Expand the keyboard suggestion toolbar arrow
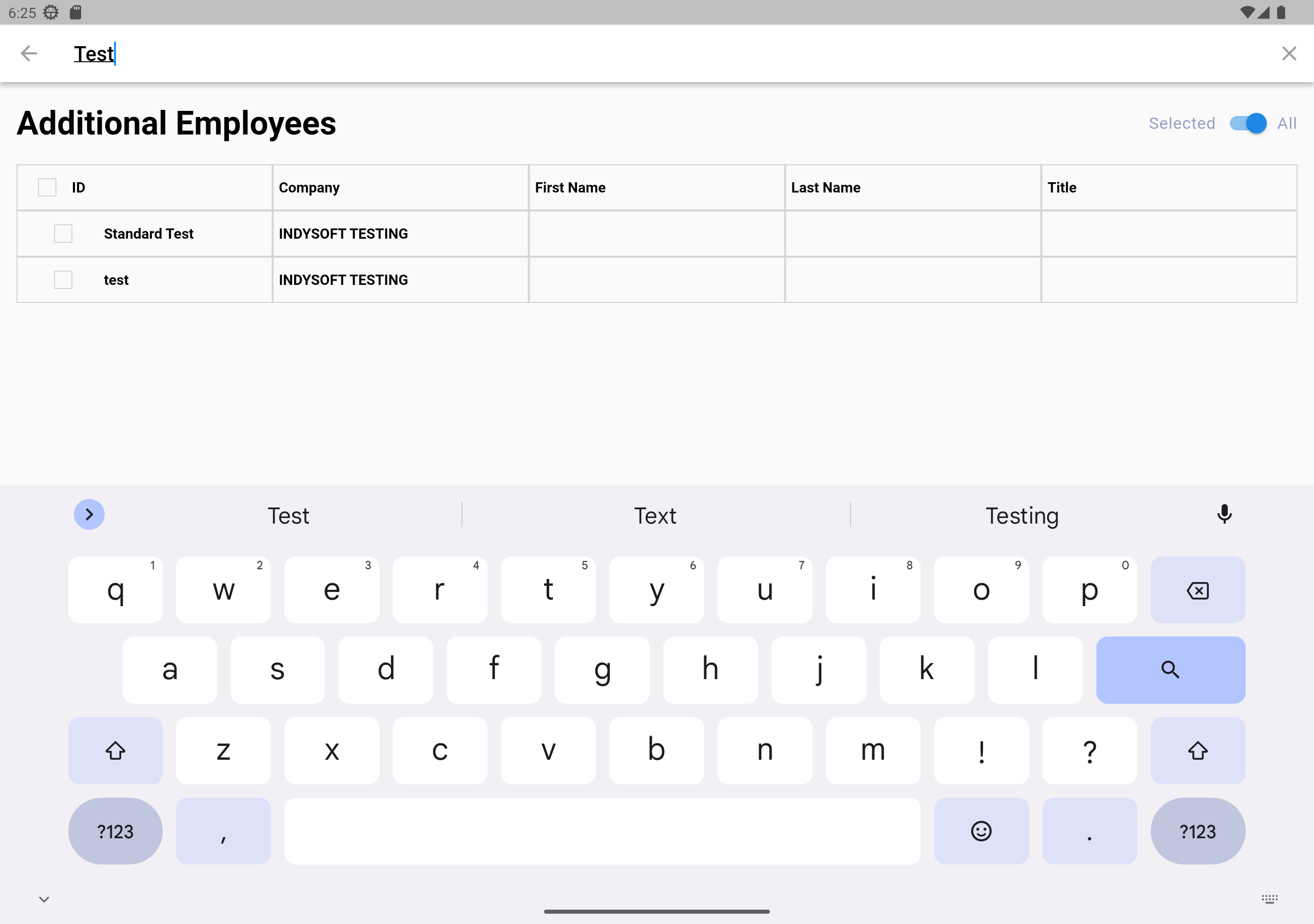 89,515
